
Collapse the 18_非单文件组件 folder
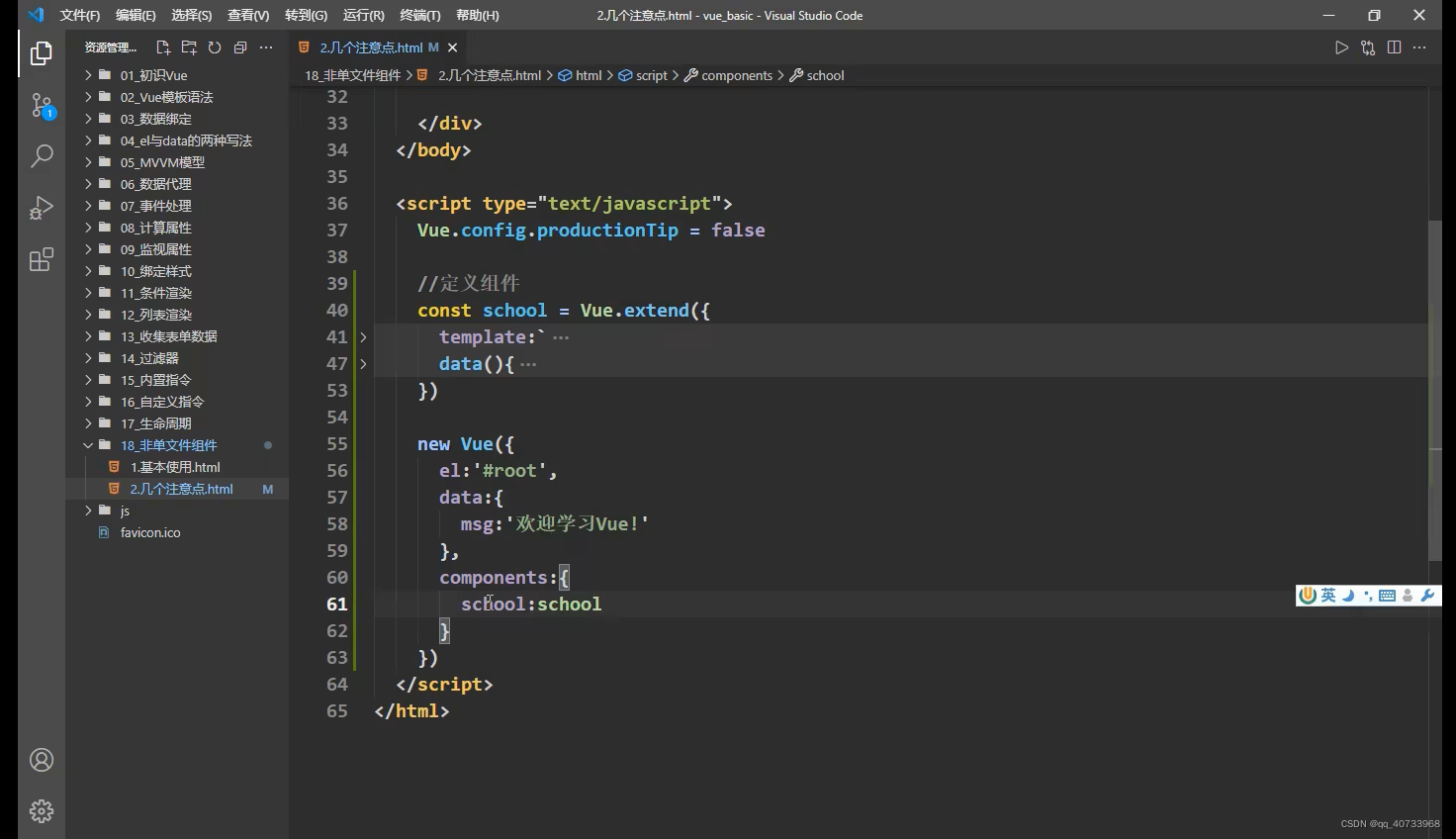(x=177, y=445)
